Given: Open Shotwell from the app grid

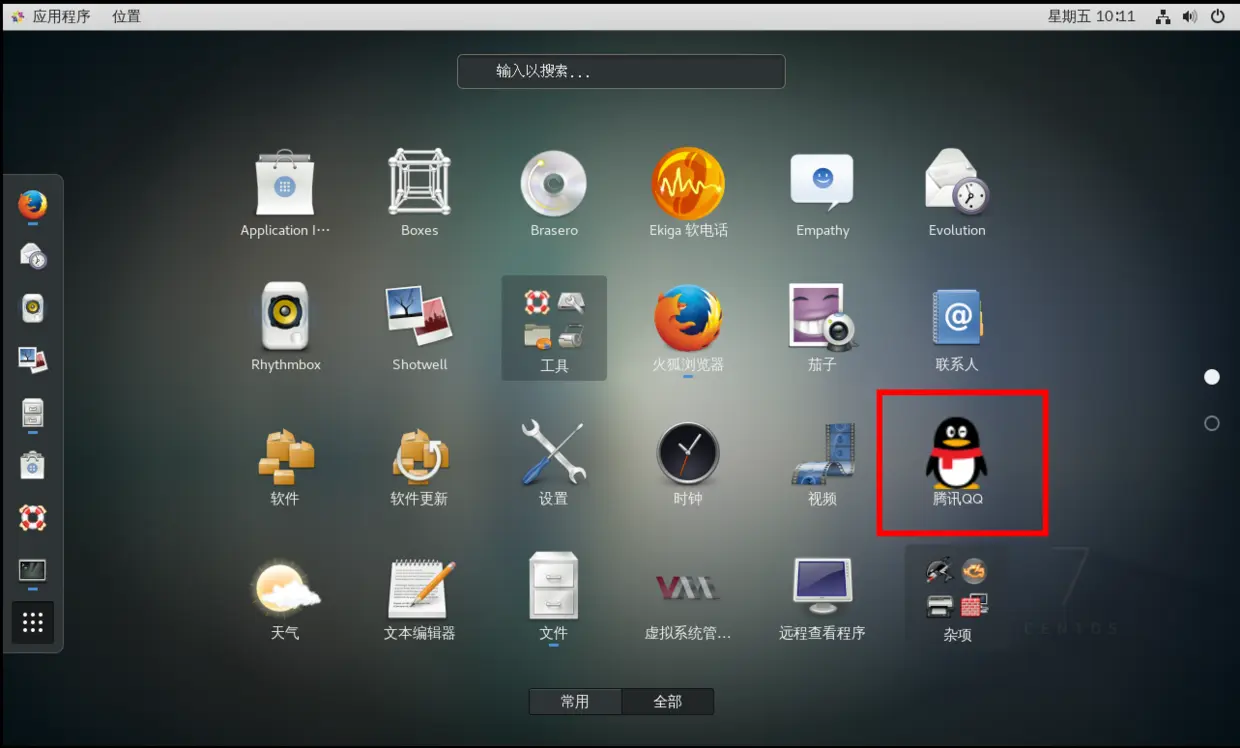Looking at the screenshot, I should (420, 327).
